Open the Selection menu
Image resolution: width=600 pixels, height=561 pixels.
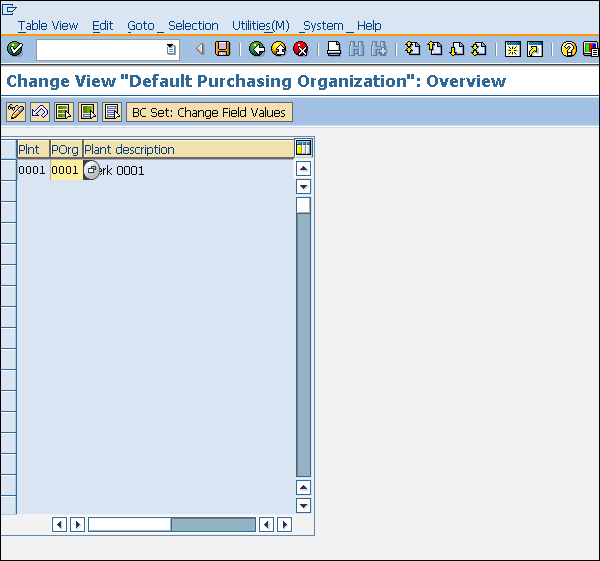coord(193,26)
